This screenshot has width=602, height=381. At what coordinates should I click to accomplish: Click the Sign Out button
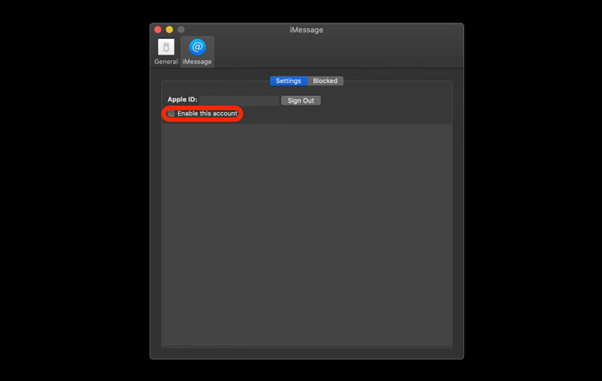pos(301,101)
